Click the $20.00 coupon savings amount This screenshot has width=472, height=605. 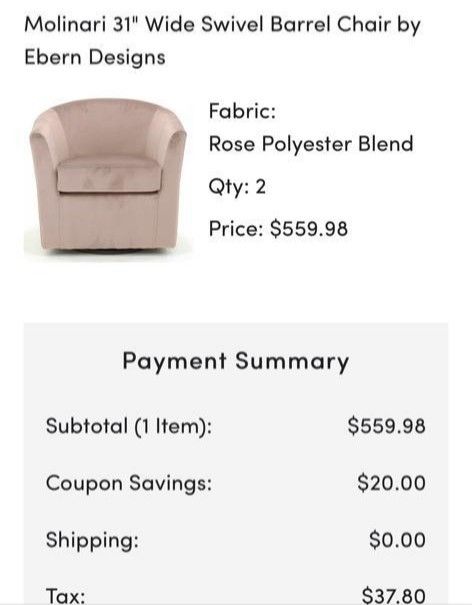click(x=392, y=483)
